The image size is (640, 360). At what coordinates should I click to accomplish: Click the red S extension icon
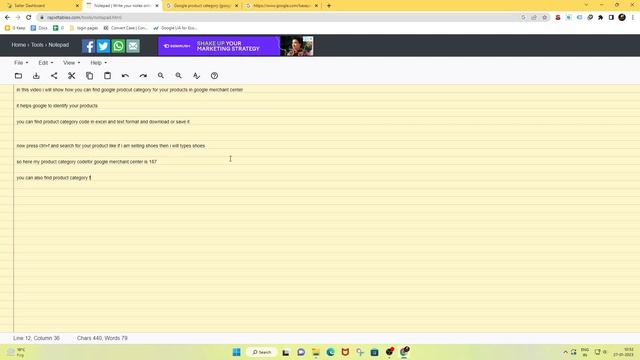558,18
